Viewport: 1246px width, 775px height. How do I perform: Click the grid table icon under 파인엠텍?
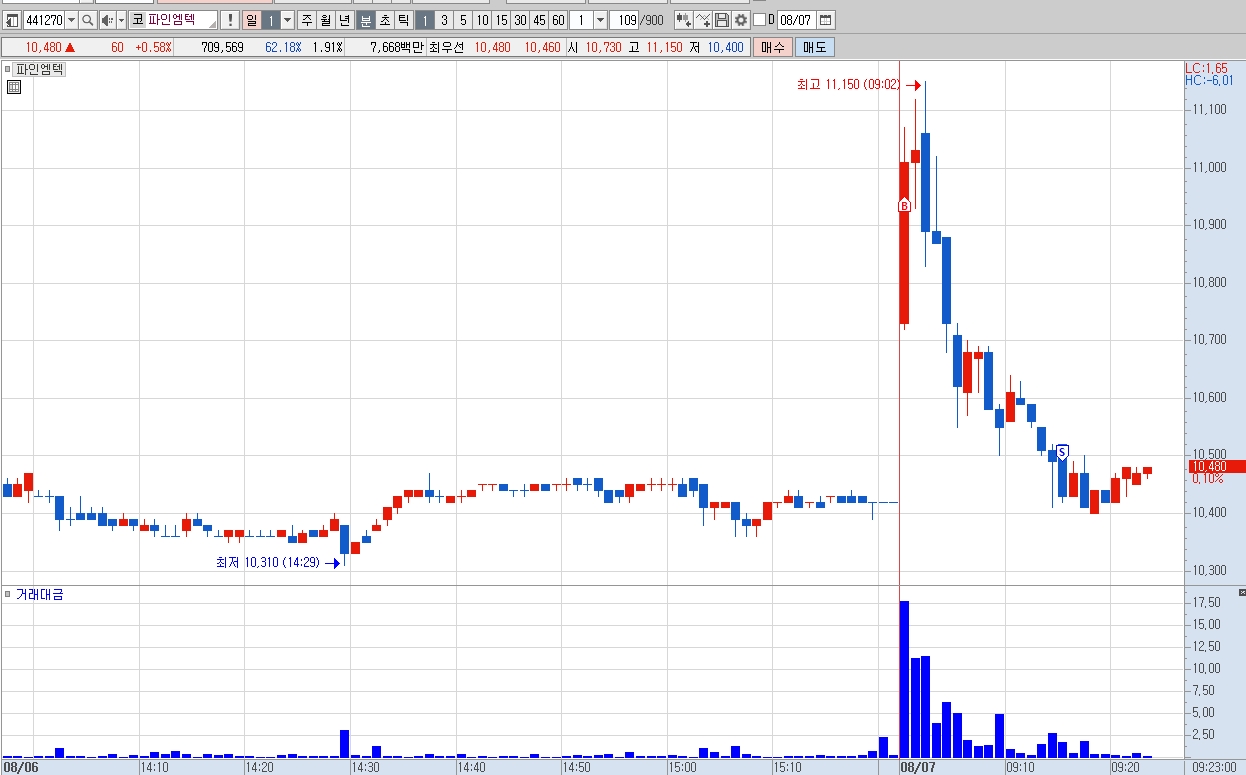pyautogui.click(x=14, y=88)
